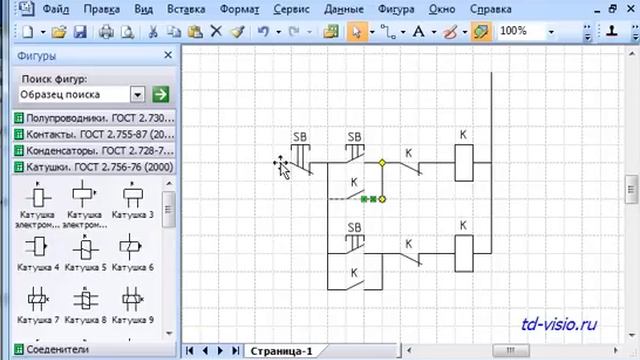Save the drawing with floppy disk icon
The width and height of the screenshot is (640, 360).
[80, 31]
